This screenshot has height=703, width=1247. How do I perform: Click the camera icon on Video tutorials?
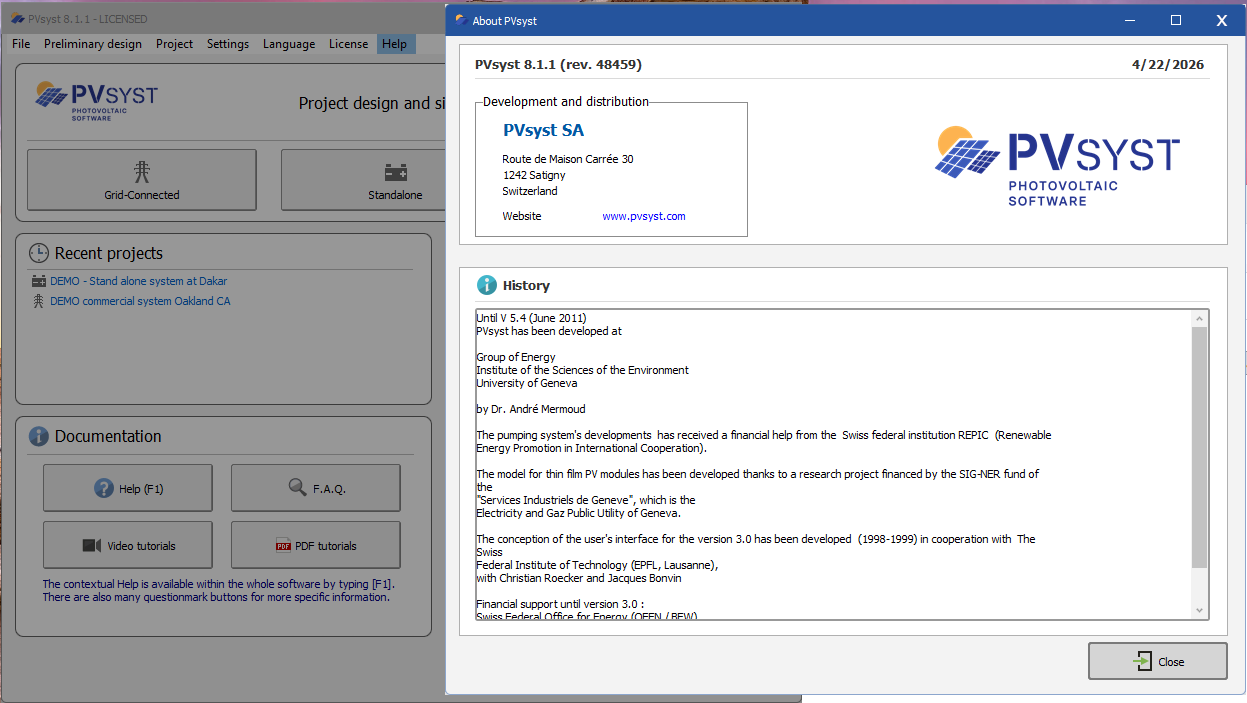tap(92, 545)
